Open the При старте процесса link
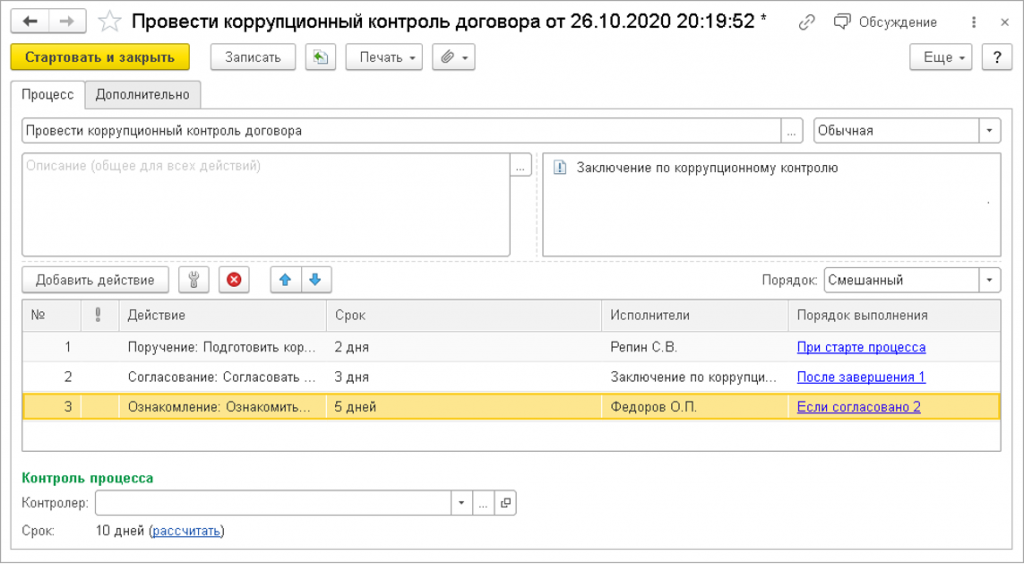 861,348
